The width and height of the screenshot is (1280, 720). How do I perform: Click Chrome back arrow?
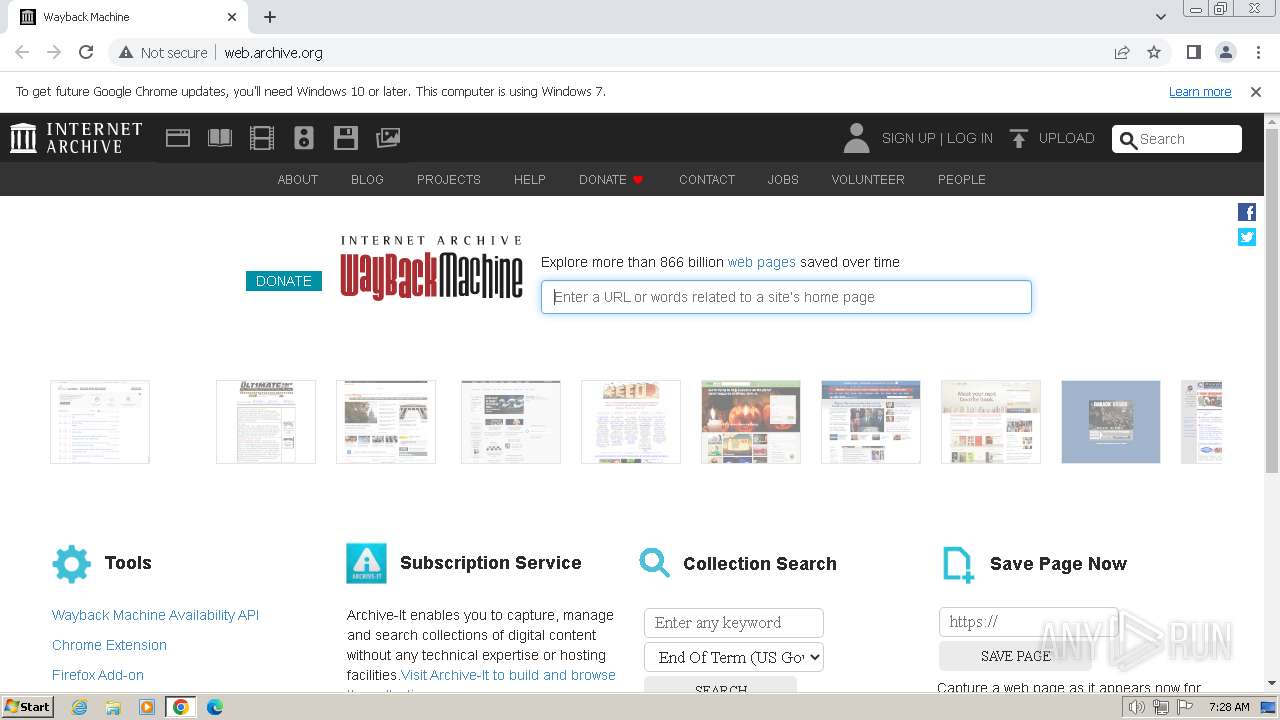22,52
